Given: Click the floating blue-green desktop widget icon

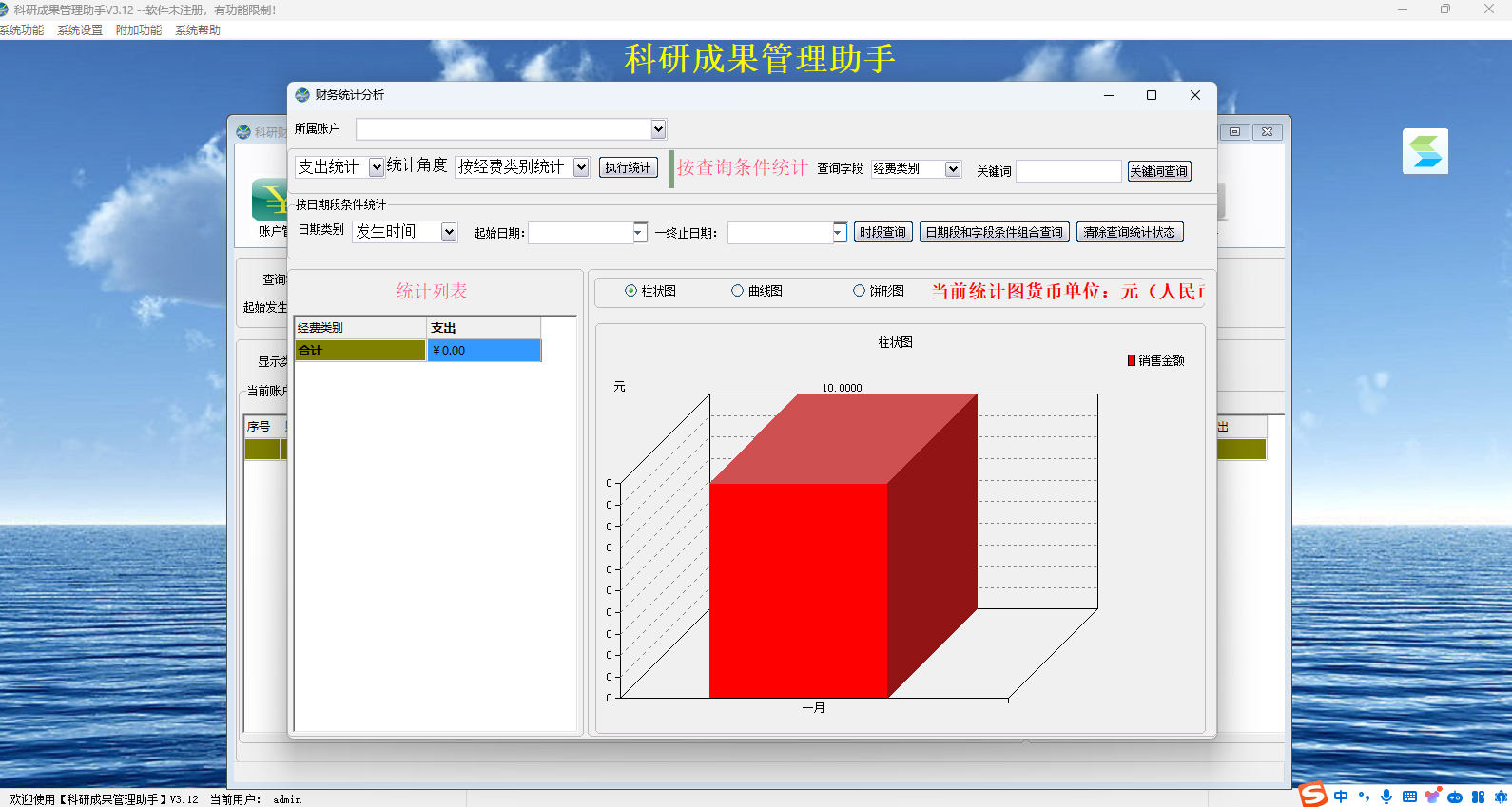Looking at the screenshot, I should [x=1425, y=151].
